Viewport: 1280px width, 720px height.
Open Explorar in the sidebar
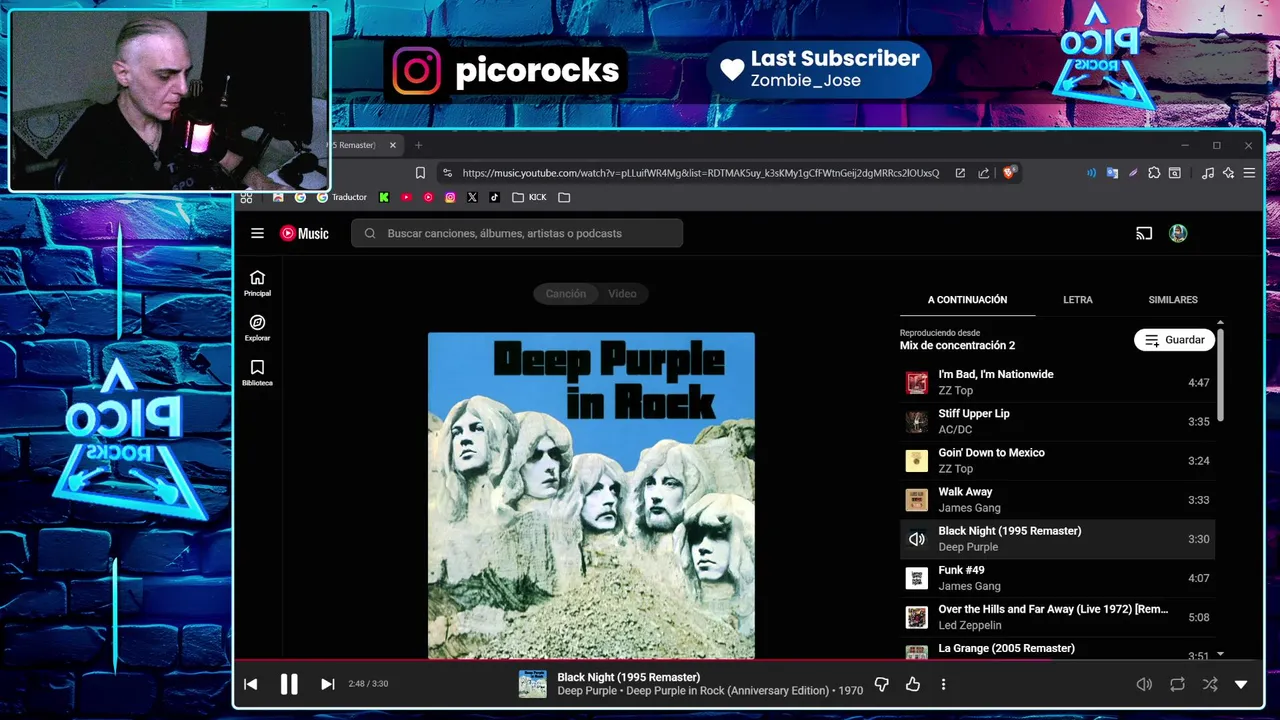[x=257, y=328]
